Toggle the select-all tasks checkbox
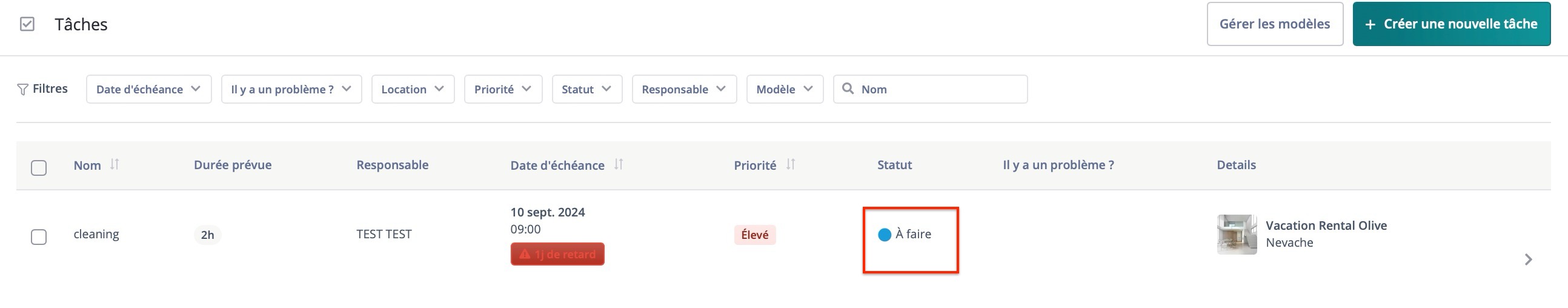 pyautogui.click(x=38, y=168)
